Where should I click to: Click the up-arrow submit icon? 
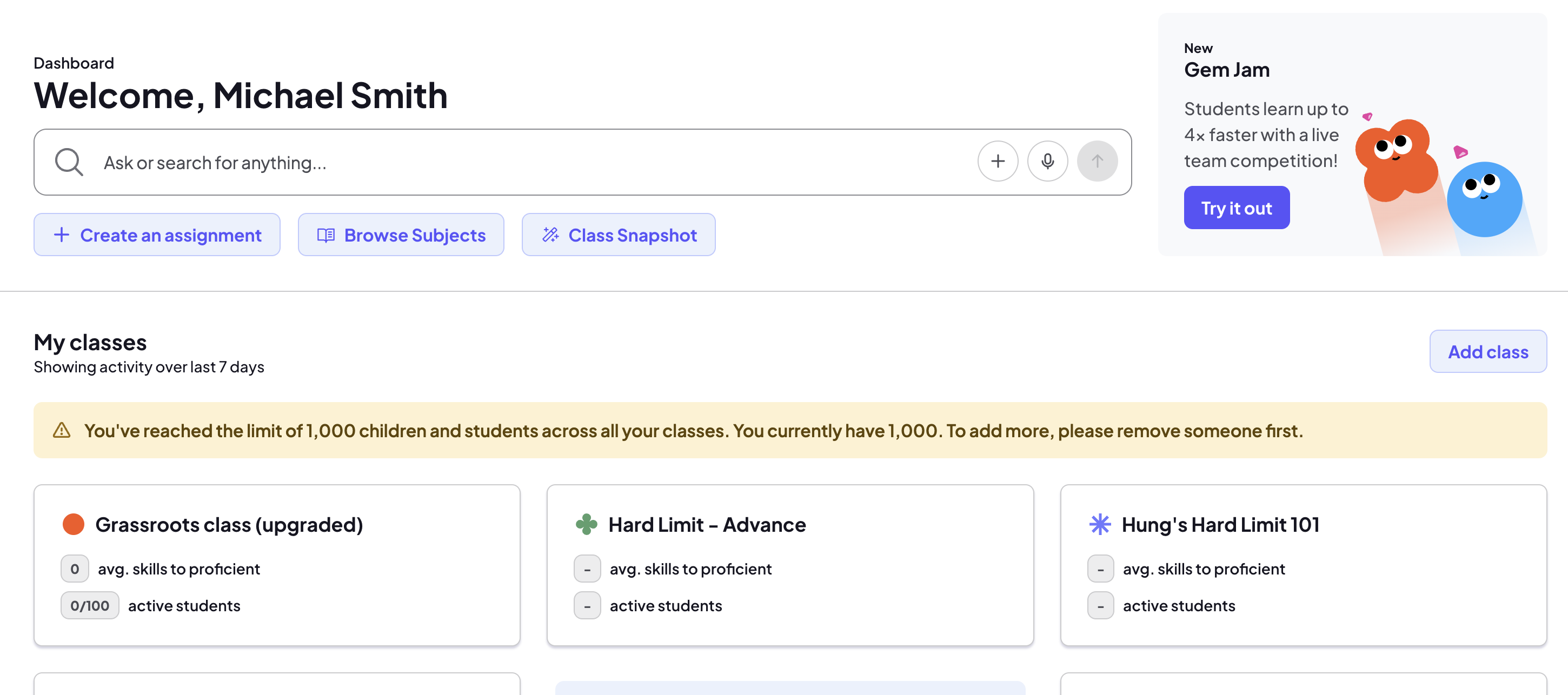tap(1097, 161)
